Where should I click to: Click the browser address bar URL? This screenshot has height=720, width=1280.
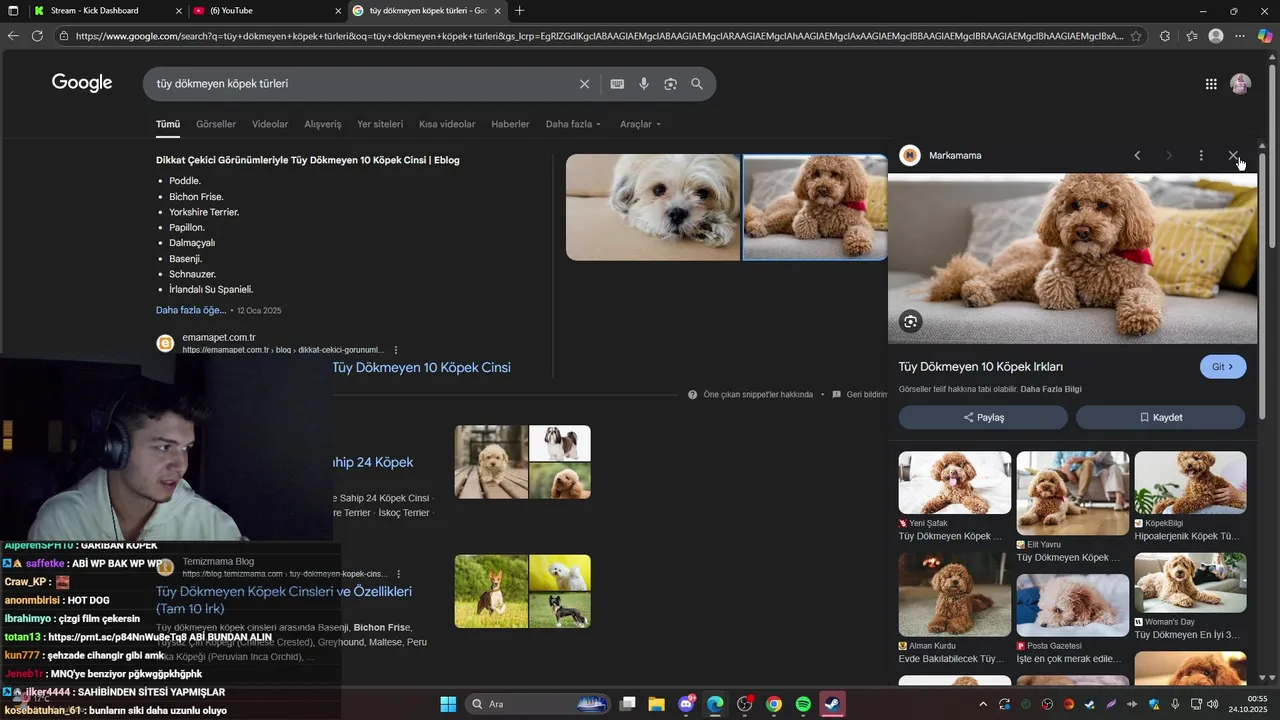(598, 36)
